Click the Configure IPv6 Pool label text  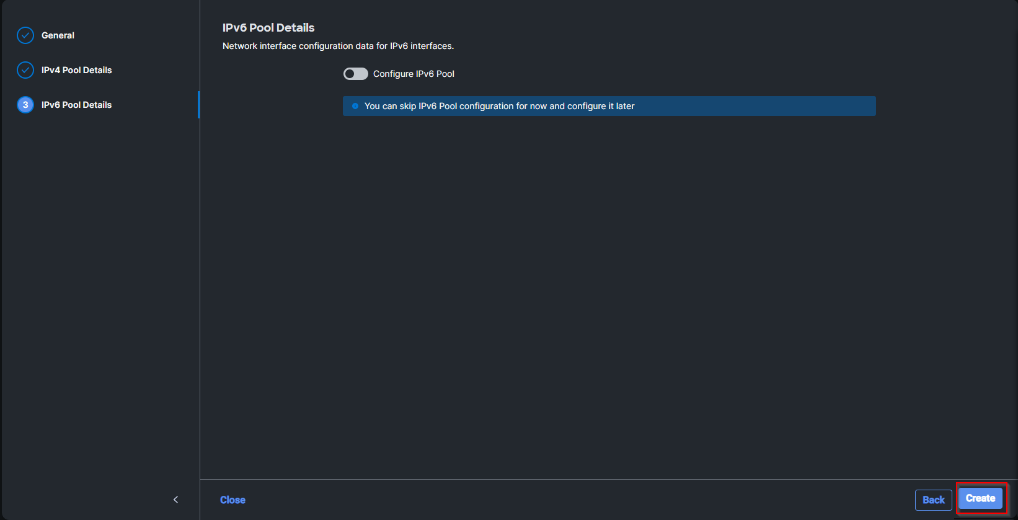click(x=413, y=74)
